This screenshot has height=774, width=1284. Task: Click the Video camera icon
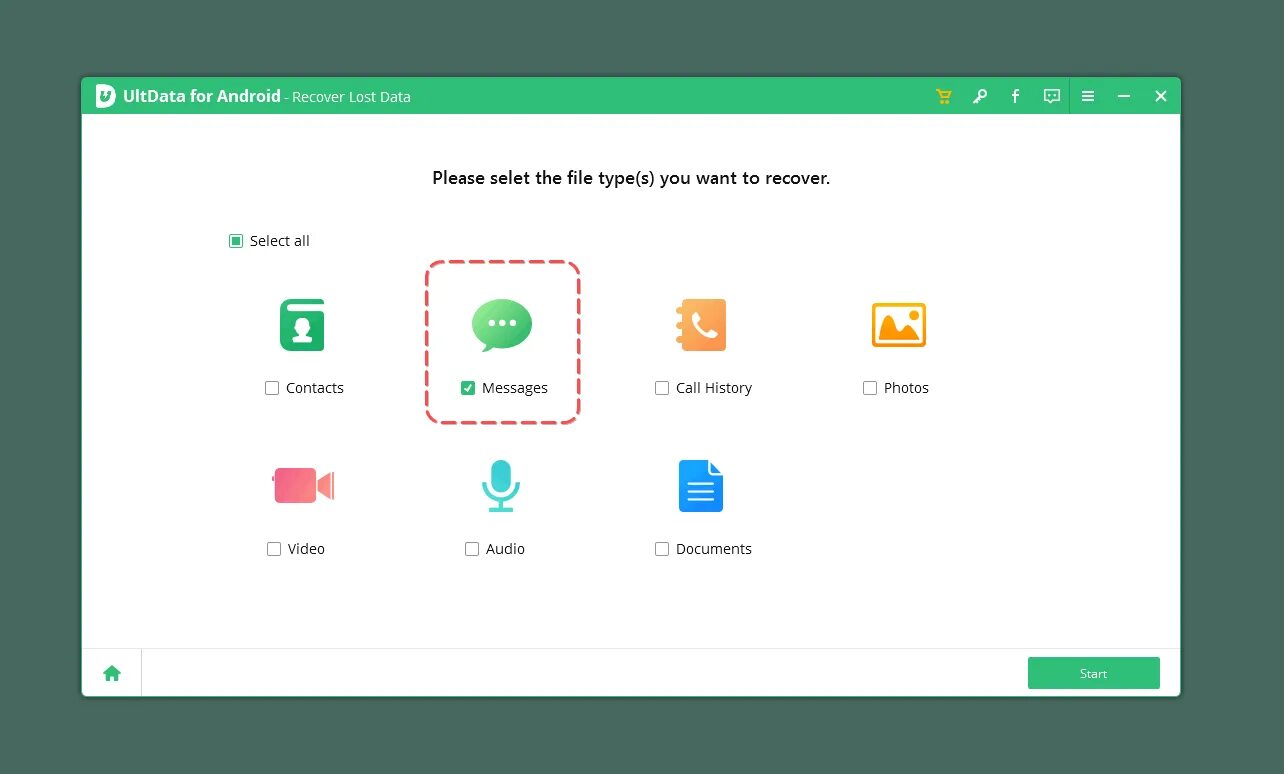(x=303, y=486)
